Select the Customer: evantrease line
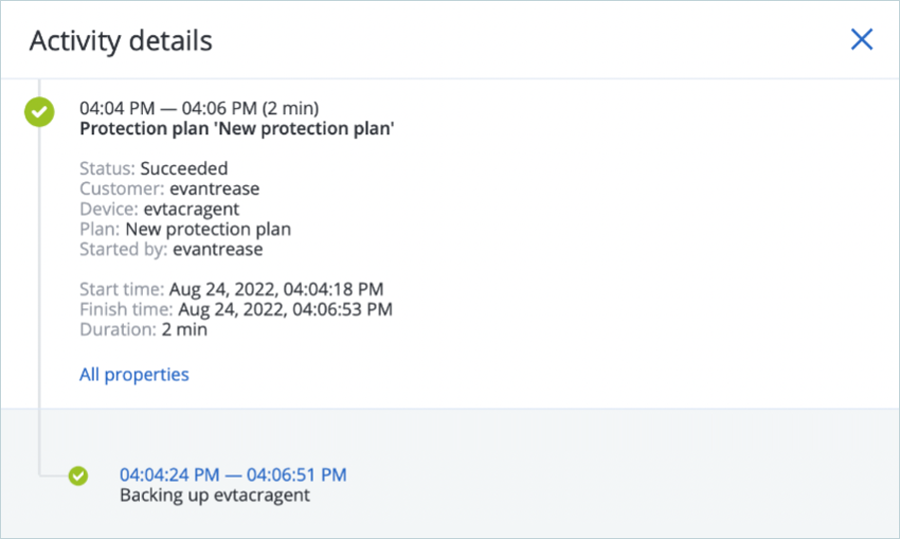900x539 pixels. coord(169,189)
